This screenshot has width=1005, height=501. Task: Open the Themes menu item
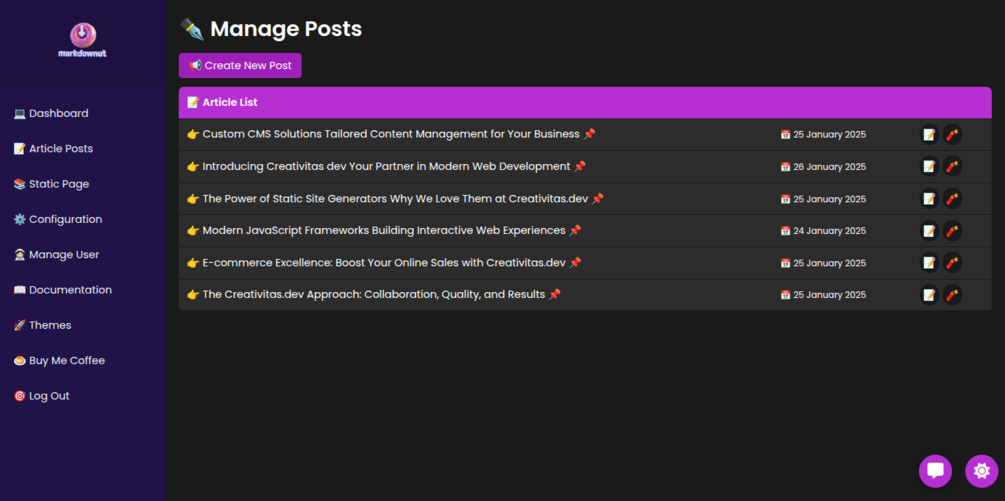(x=50, y=325)
